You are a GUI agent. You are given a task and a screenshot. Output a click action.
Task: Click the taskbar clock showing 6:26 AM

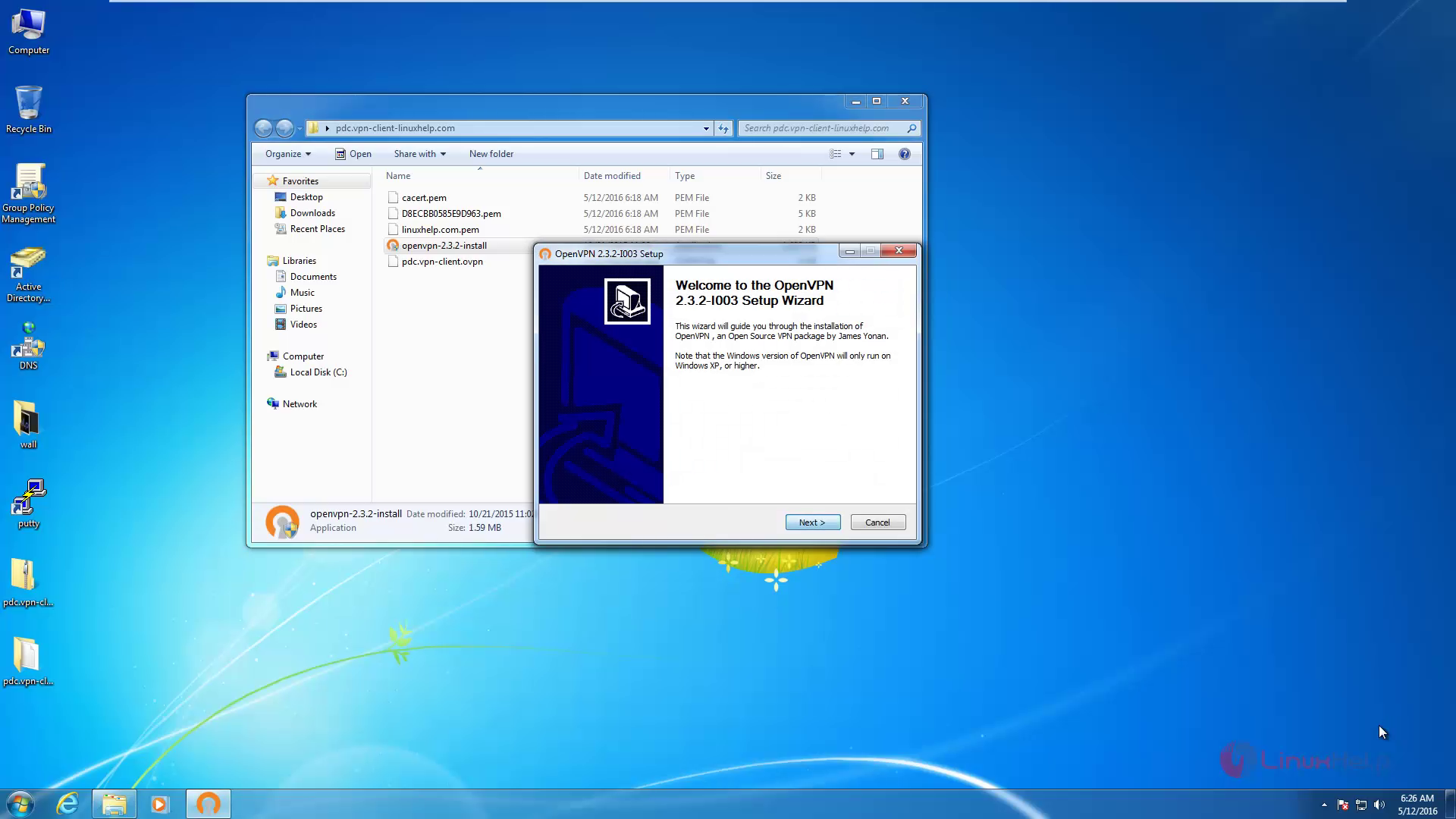pyautogui.click(x=1417, y=805)
